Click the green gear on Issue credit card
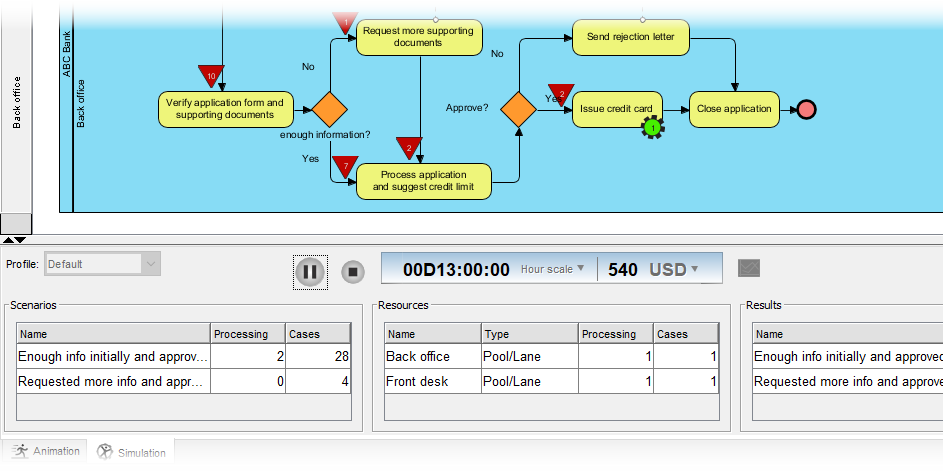Screen dimensions: 943x472 652,127
